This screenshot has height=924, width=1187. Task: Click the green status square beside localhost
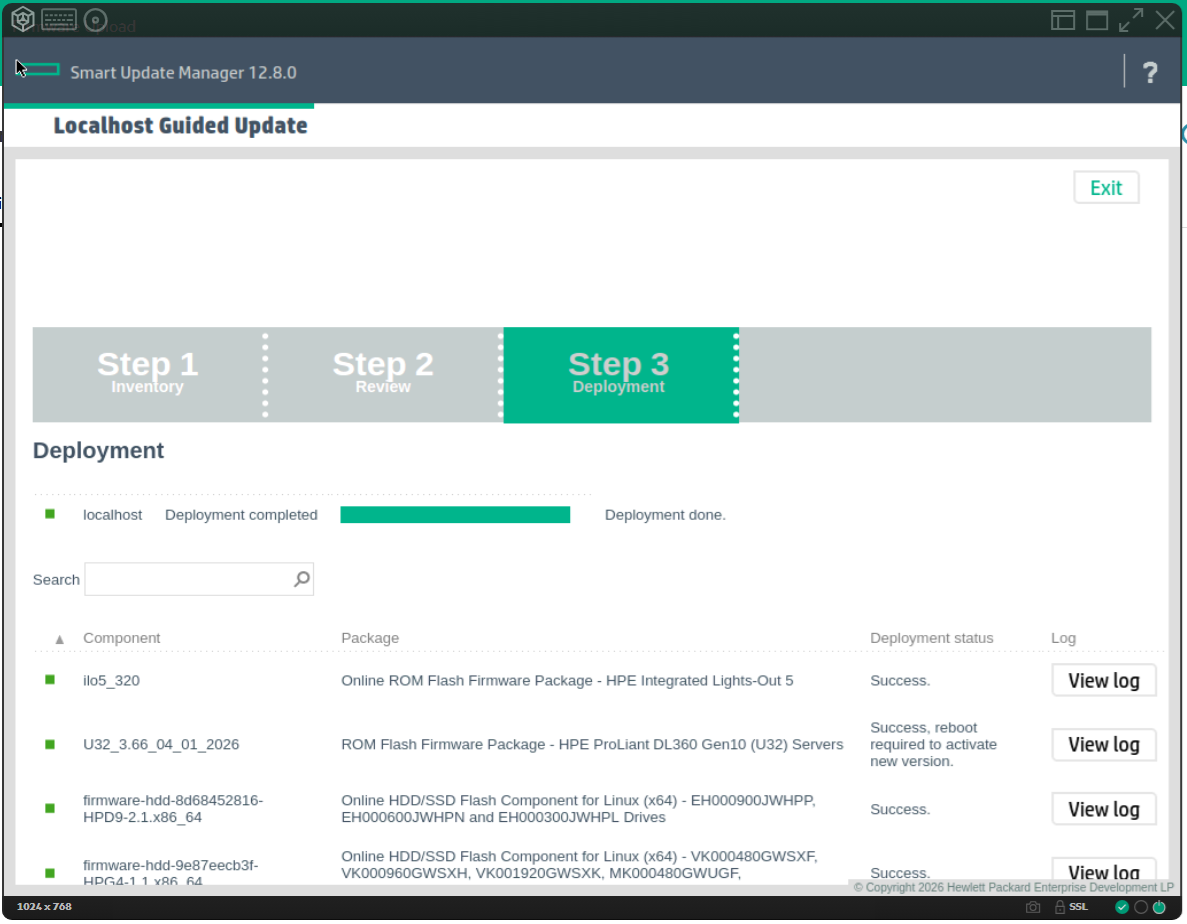tap(50, 514)
